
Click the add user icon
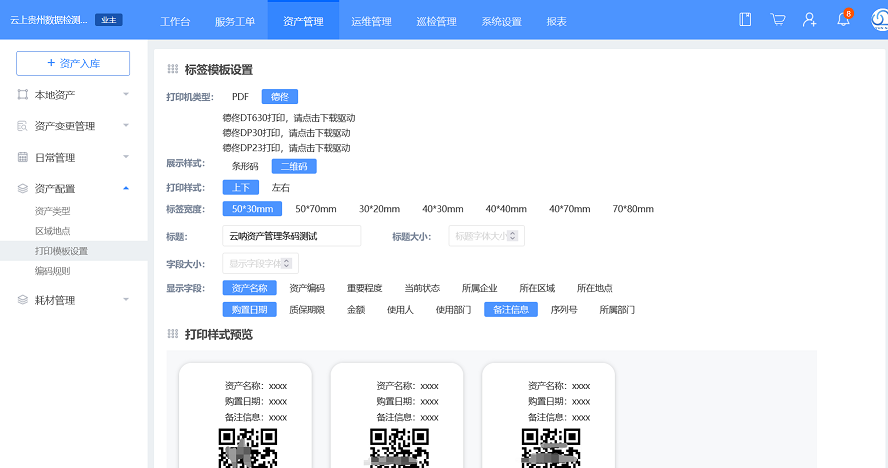(810, 20)
